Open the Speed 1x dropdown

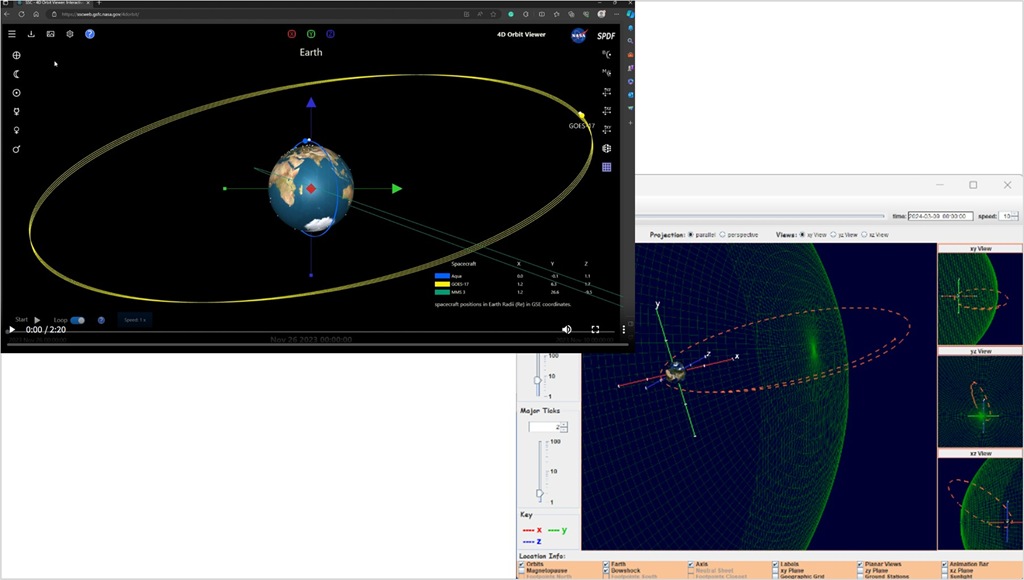pyautogui.click(x=135, y=320)
